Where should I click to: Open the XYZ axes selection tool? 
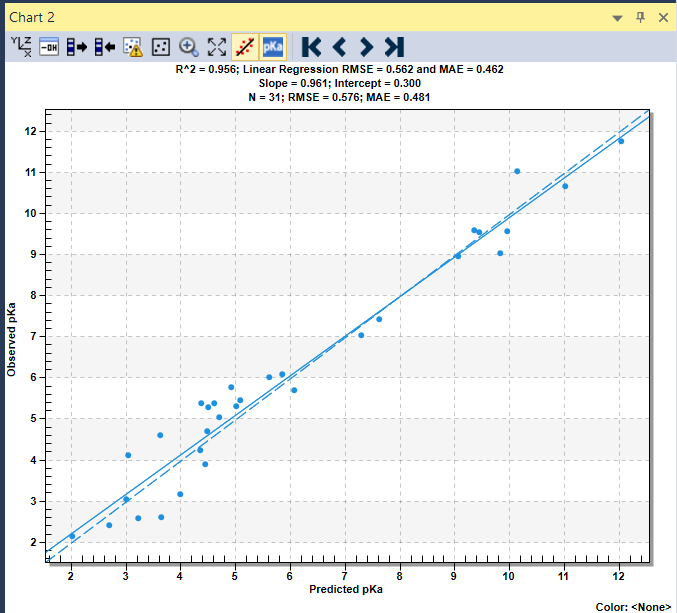[x=21, y=47]
